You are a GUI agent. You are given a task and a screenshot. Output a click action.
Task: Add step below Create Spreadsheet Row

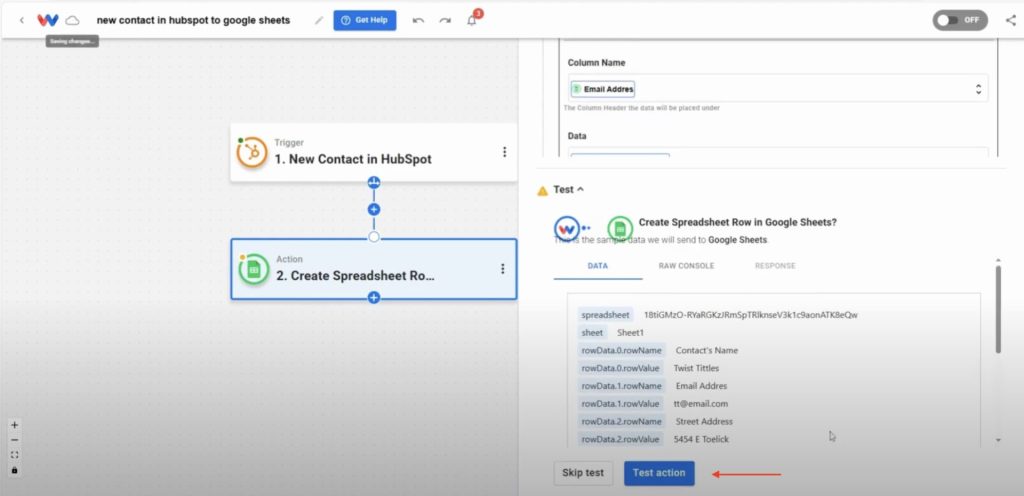pos(374,298)
